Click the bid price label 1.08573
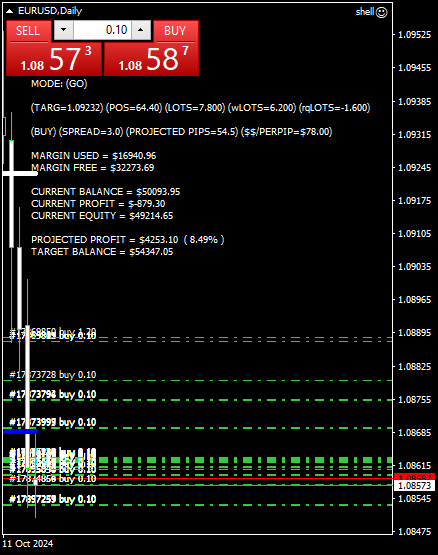This screenshot has height=555, width=438. [x=414, y=486]
